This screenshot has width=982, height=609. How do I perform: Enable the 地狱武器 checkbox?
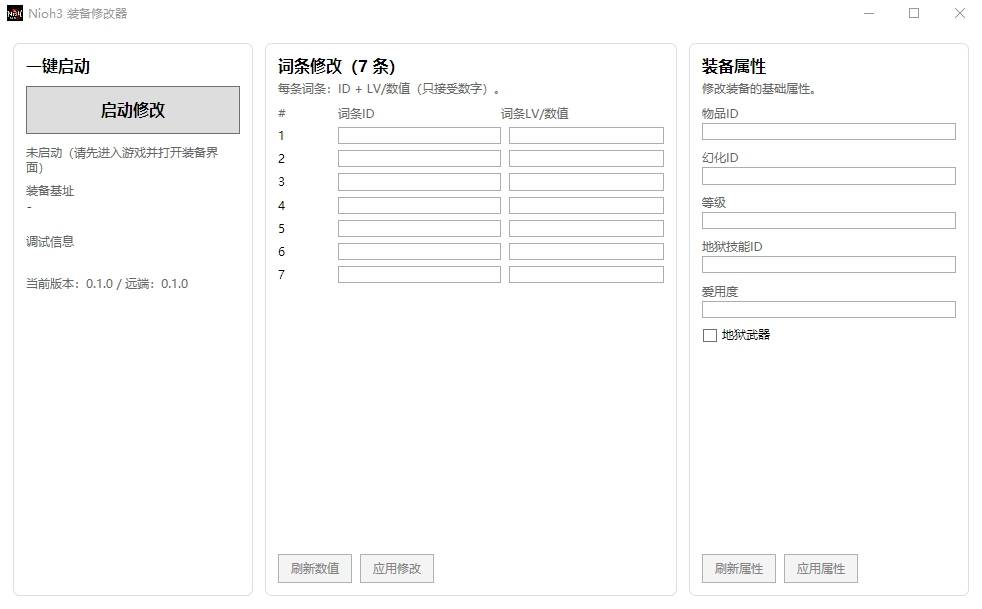coord(710,336)
